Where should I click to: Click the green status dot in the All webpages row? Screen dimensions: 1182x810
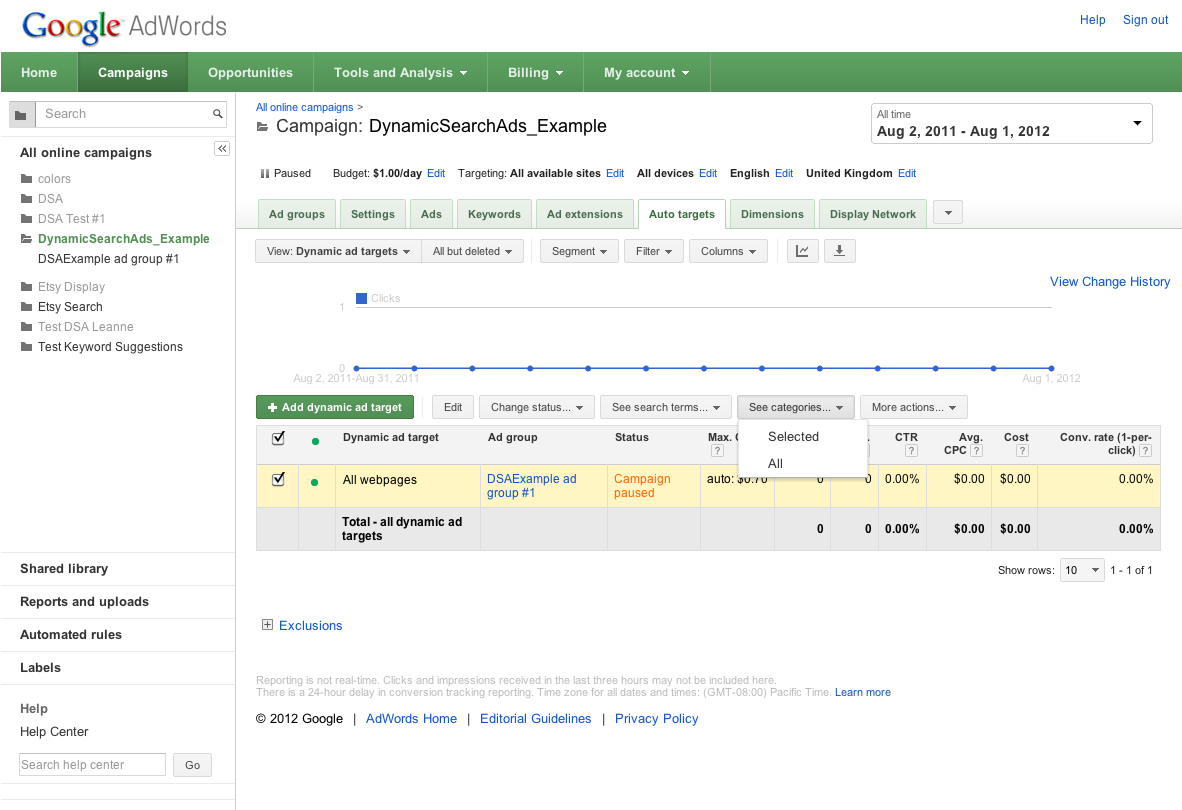[x=314, y=482]
